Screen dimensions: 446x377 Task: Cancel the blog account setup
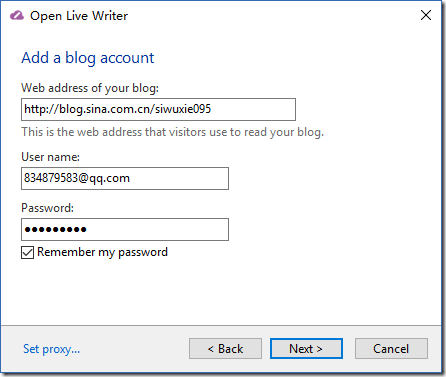click(391, 349)
